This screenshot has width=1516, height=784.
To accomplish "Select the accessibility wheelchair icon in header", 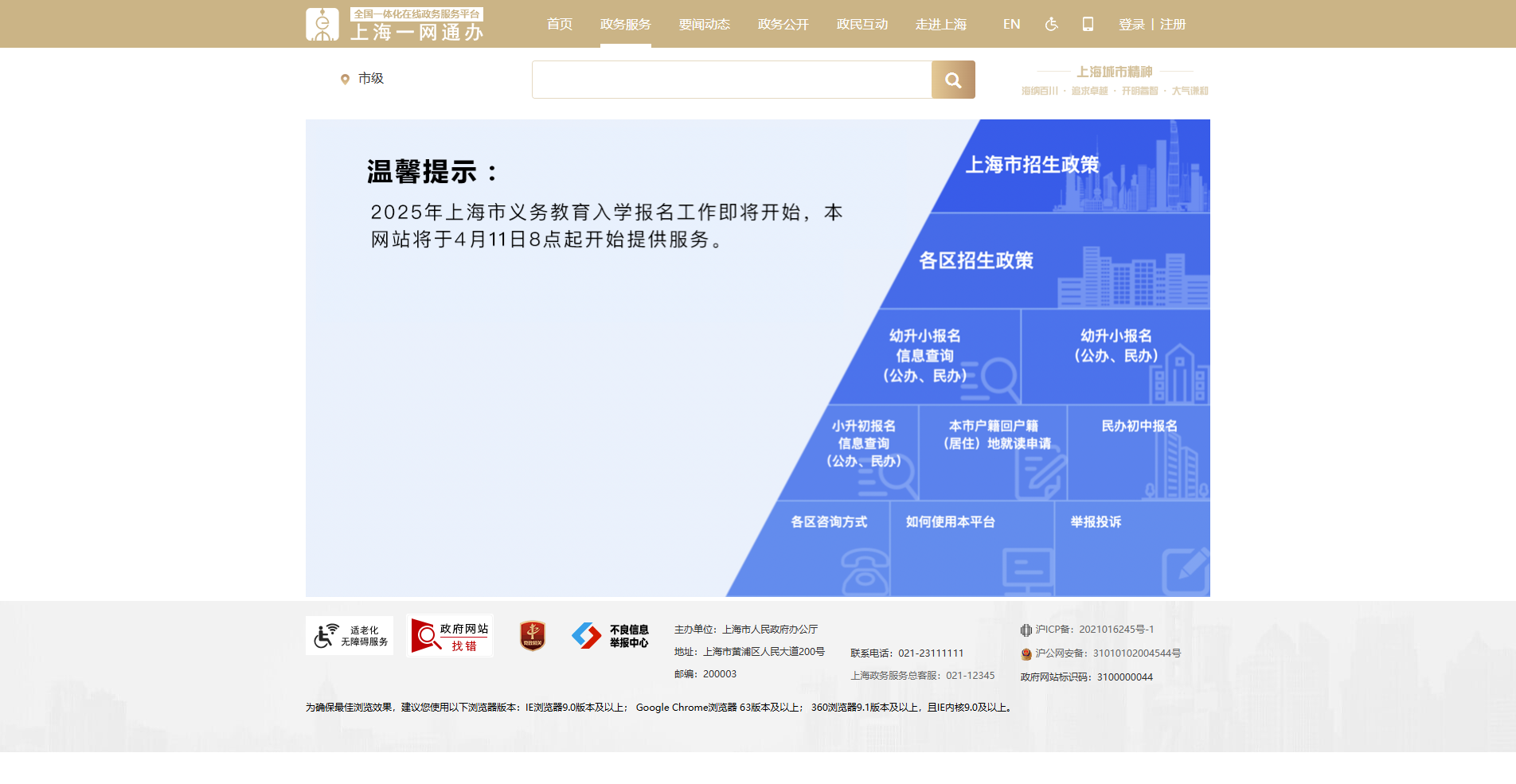I will click(x=1051, y=24).
